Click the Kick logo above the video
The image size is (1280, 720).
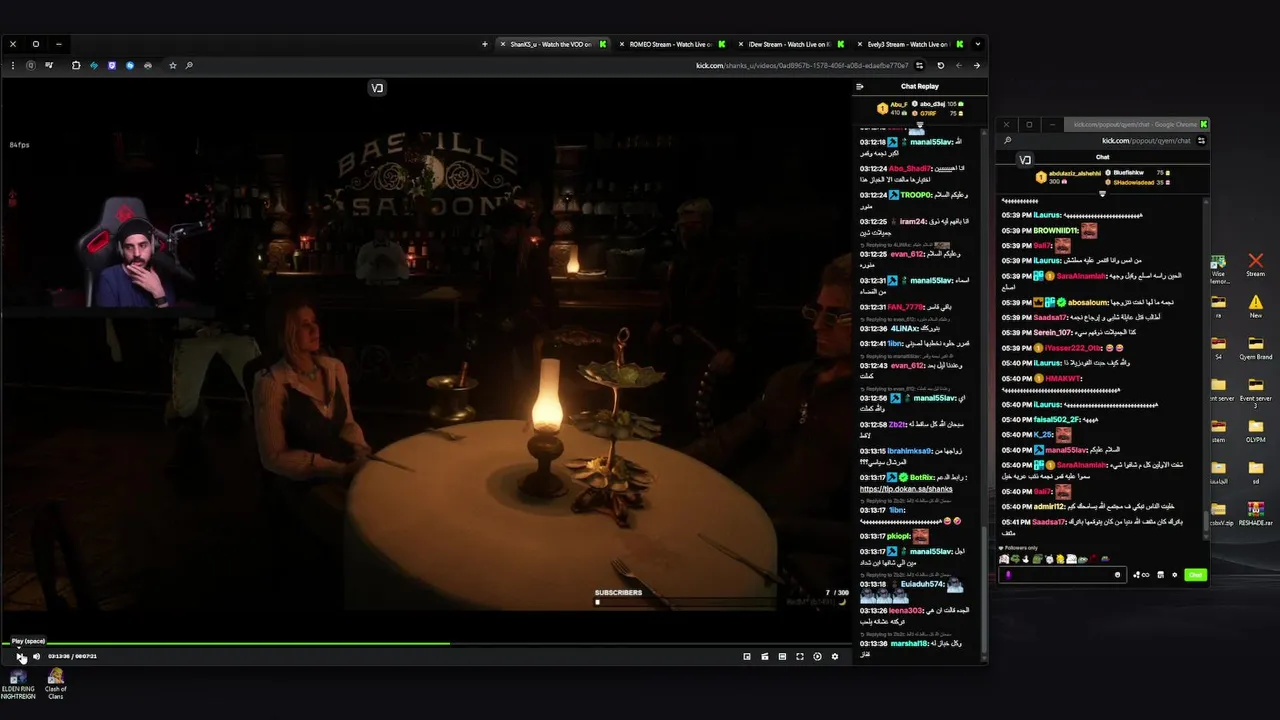click(x=377, y=88)
